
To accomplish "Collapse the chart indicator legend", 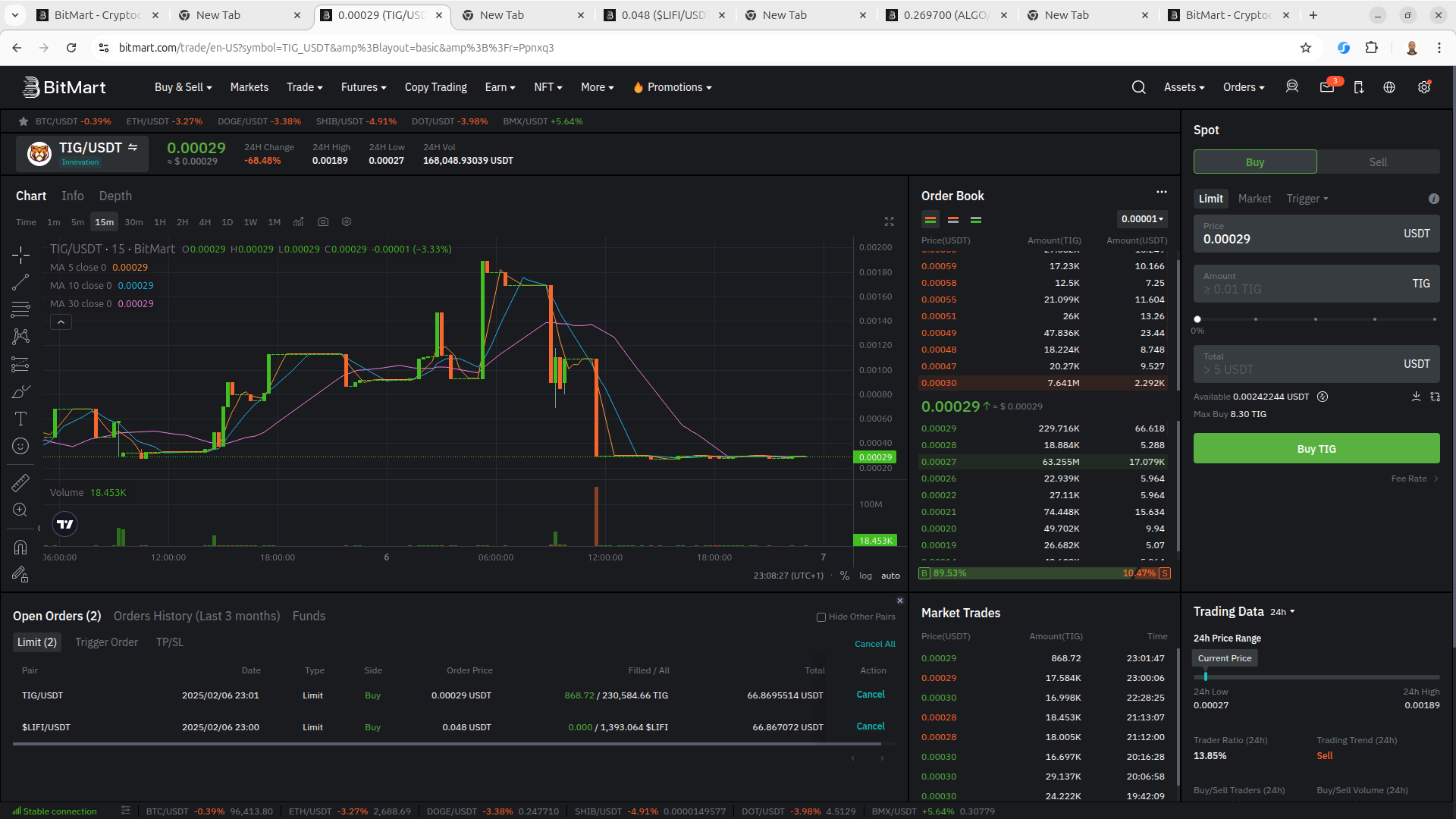I will click(61, 322).
